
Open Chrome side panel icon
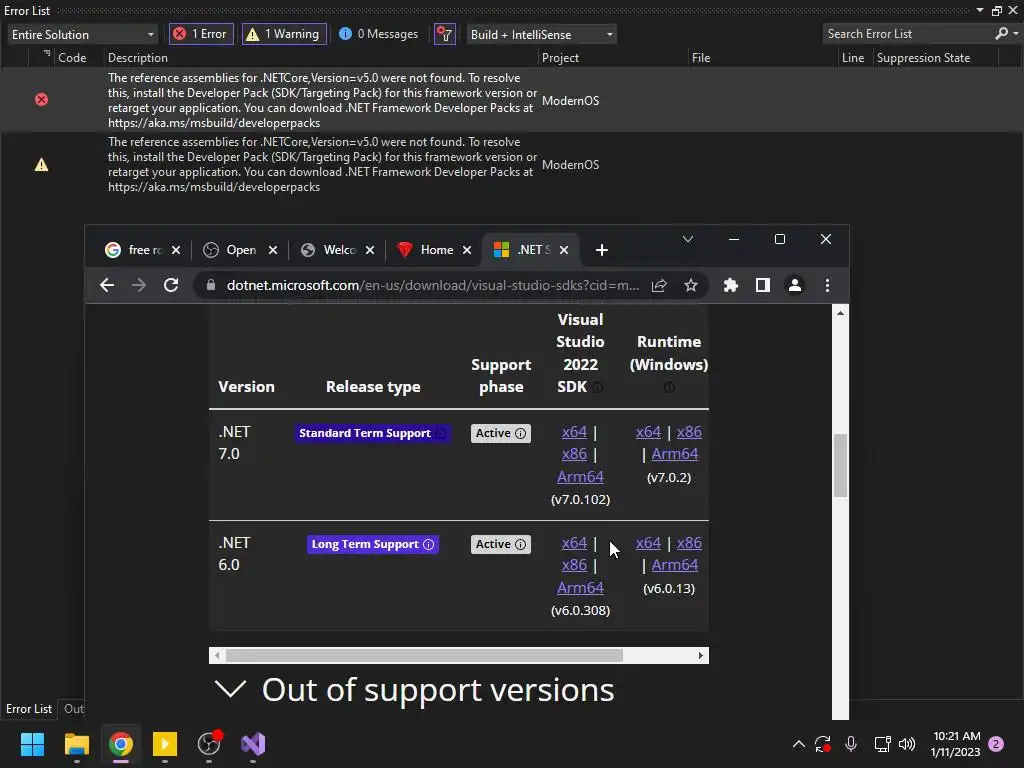(x=763, y=285)
